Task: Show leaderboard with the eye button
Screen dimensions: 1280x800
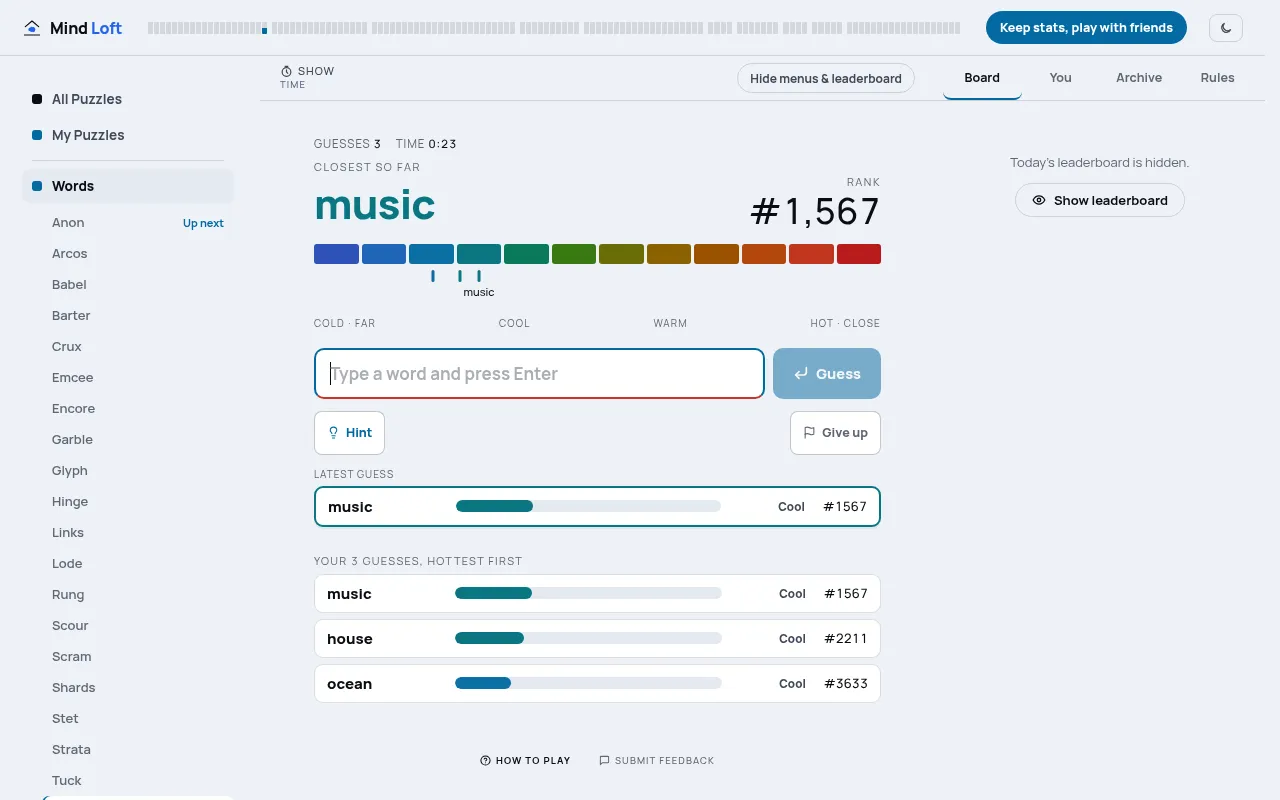Action: tap(1100, 200)
